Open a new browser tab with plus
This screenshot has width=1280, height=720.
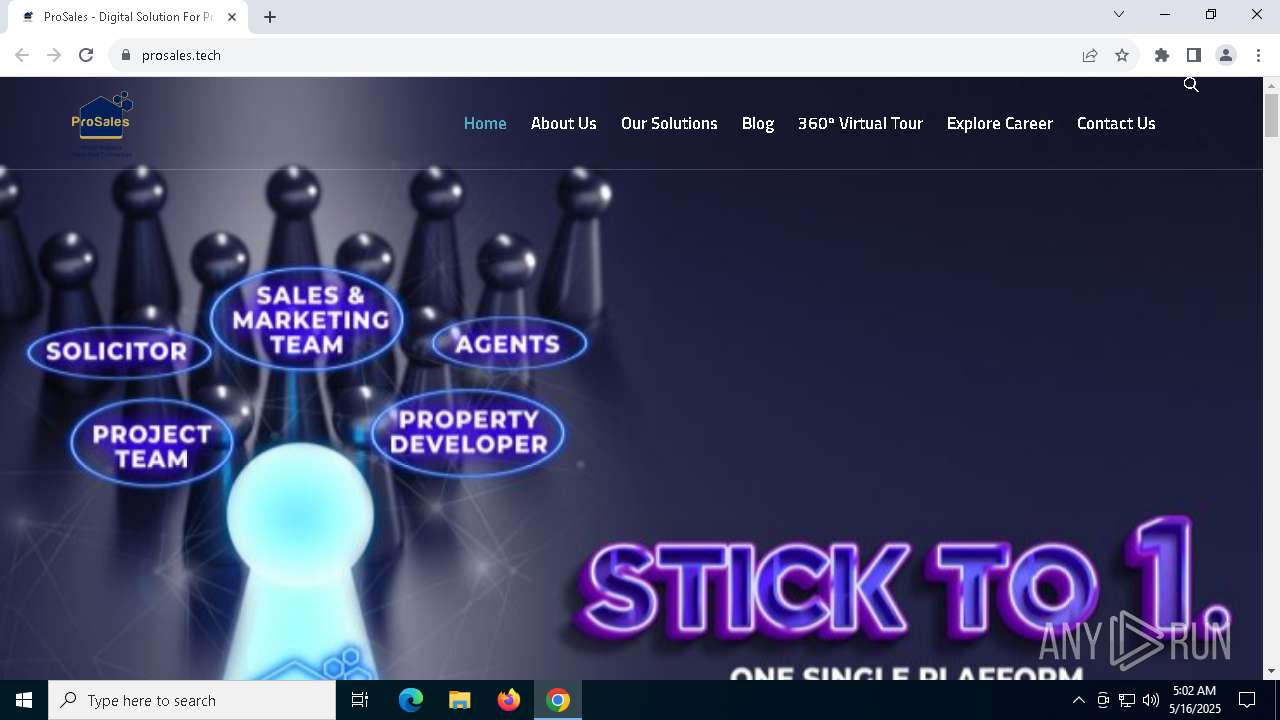pos(270,17)
